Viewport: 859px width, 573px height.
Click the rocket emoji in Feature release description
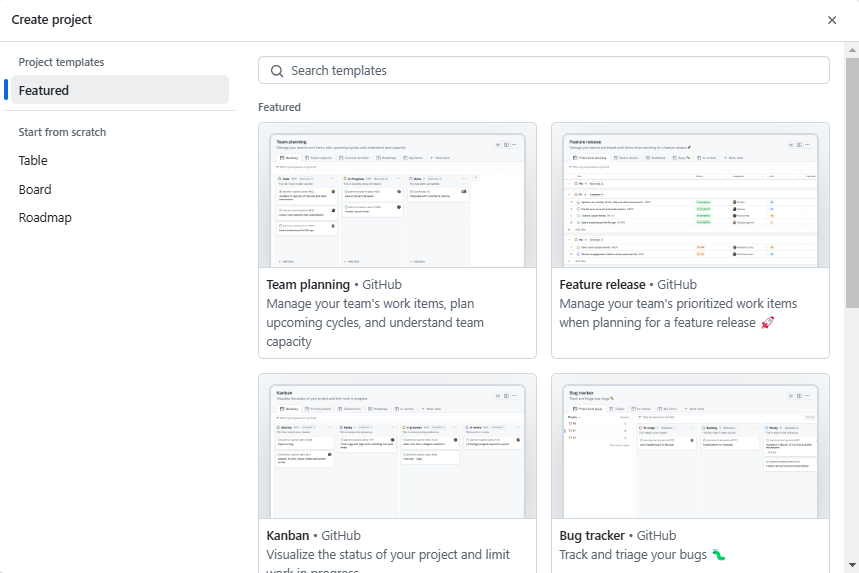click(x=768, y=323)
